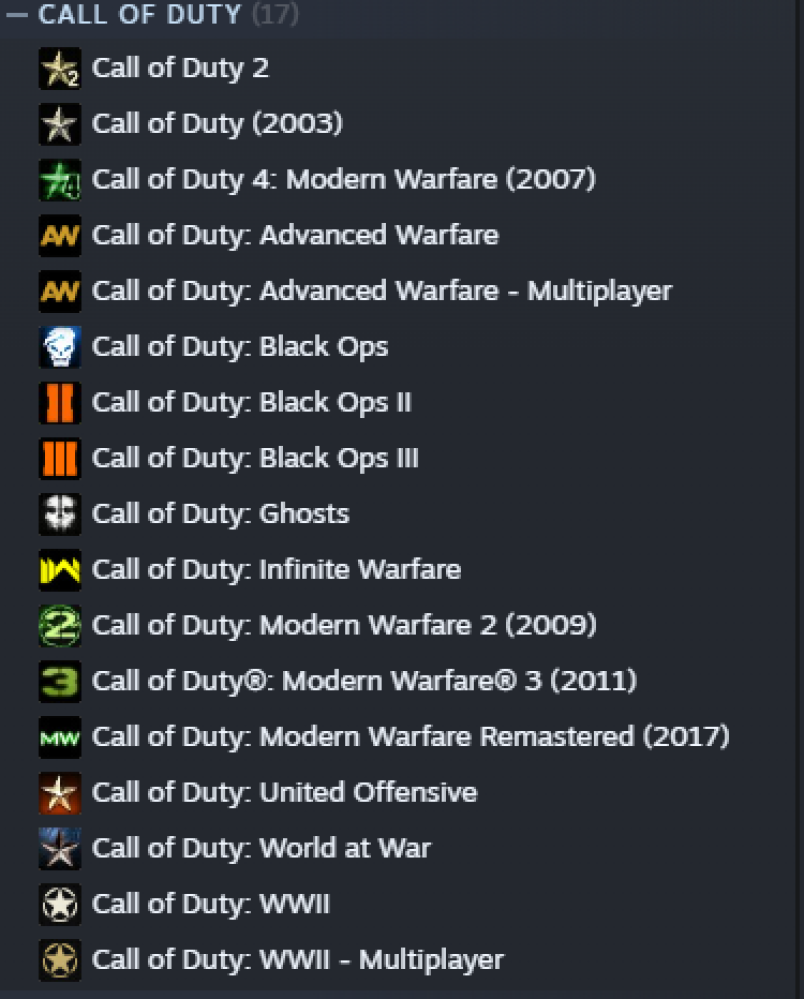Image resolution: width=804 pixels, height=999 pixels.
Task: Click the Black Ops skull icon
Action: [x=60, y=347]
